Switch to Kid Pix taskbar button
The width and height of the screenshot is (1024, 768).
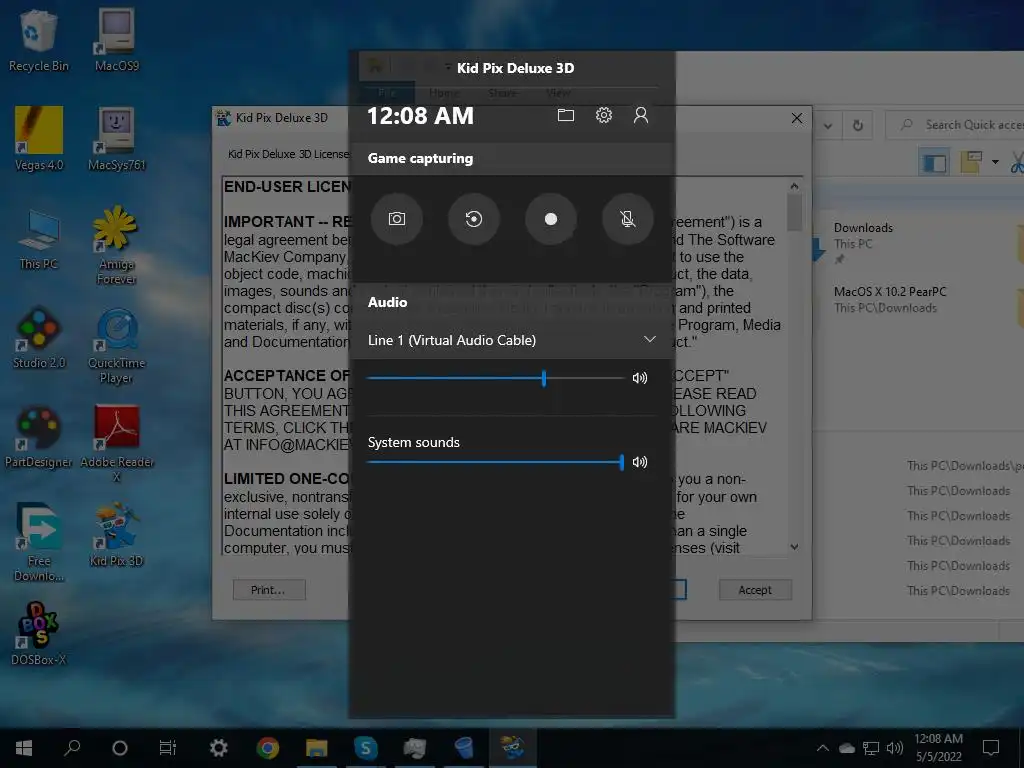click(x=512, y=748)
